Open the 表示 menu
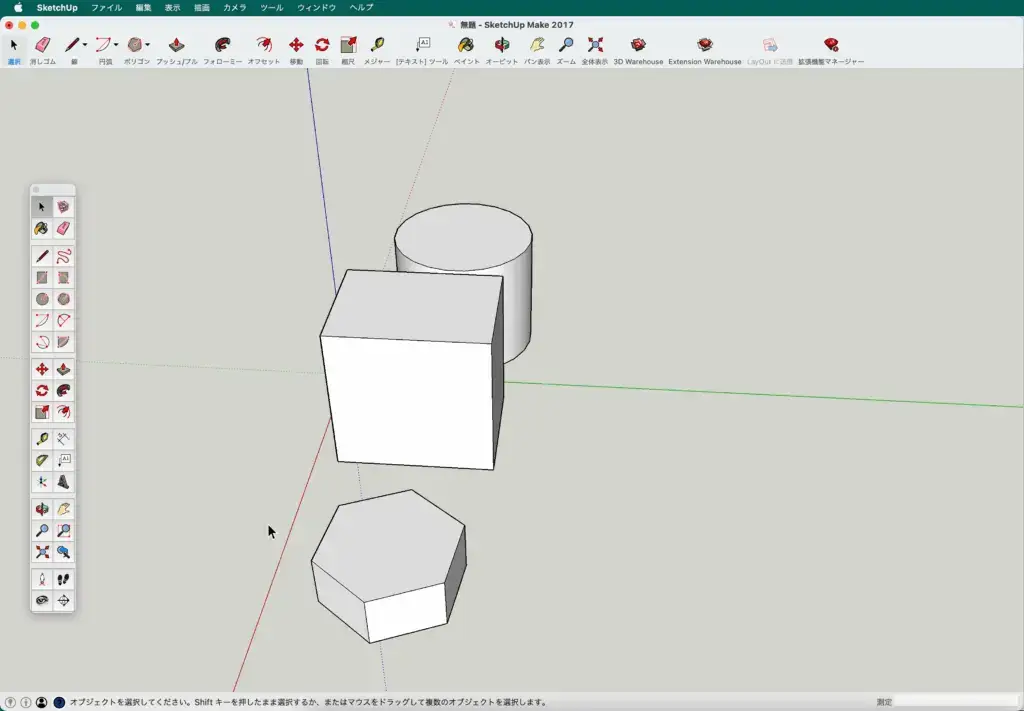Screen dimensions: 1024x711 [x=172, y=8]
